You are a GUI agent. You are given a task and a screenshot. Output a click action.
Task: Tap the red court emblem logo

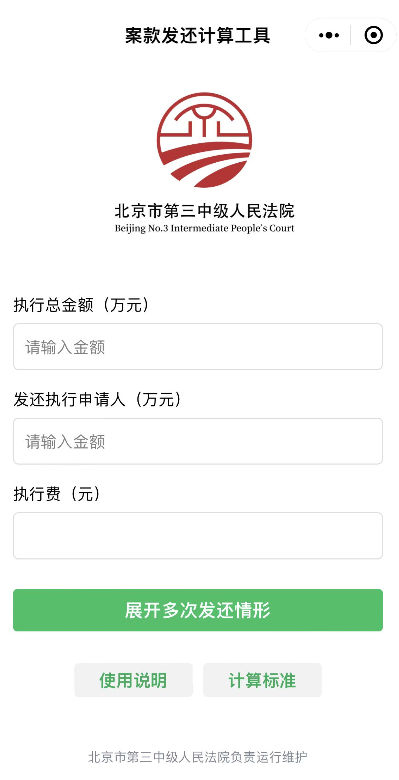204,140
